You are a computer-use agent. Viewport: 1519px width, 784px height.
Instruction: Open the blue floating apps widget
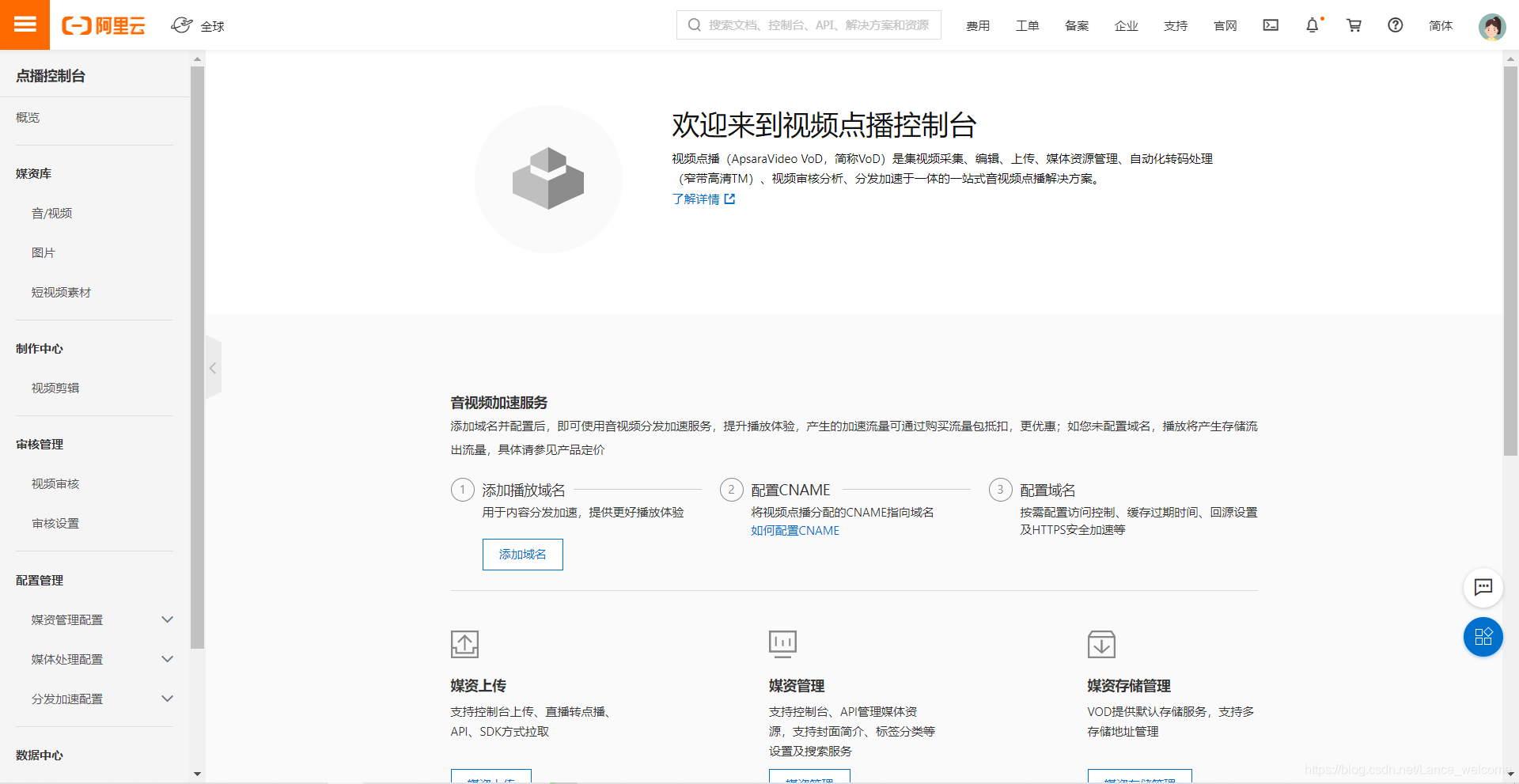pyautogui.click(x=1483, y=637)
